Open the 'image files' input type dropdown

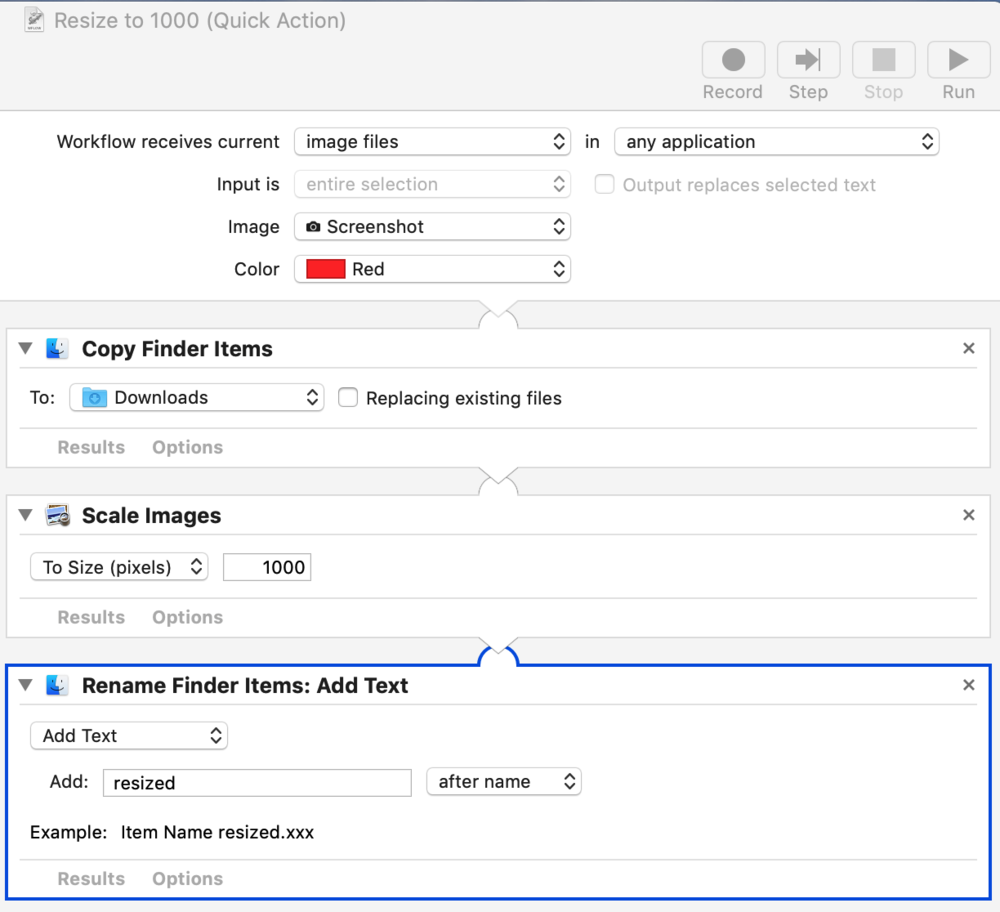(432, 142)
